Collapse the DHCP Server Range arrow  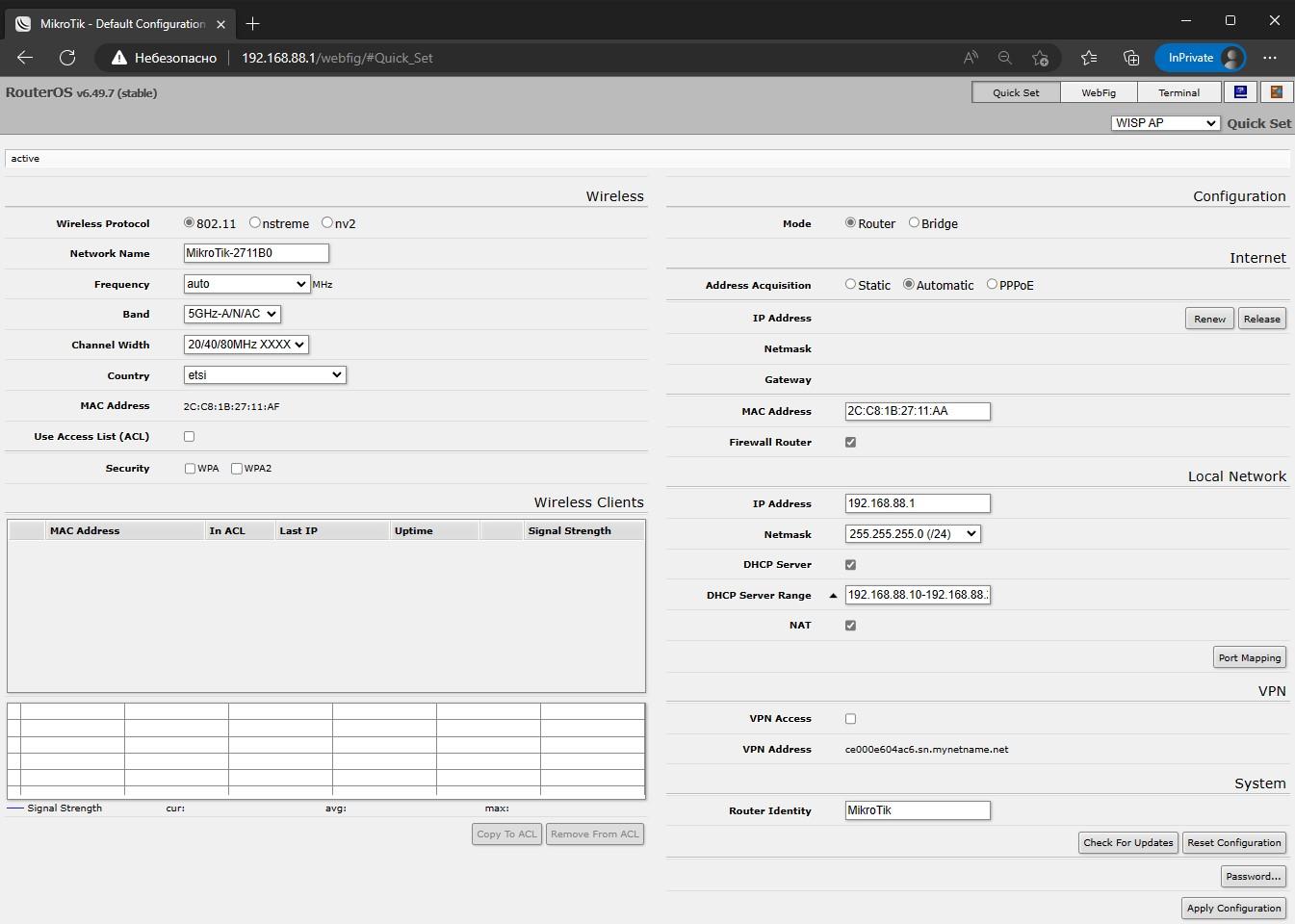(833, 596)
